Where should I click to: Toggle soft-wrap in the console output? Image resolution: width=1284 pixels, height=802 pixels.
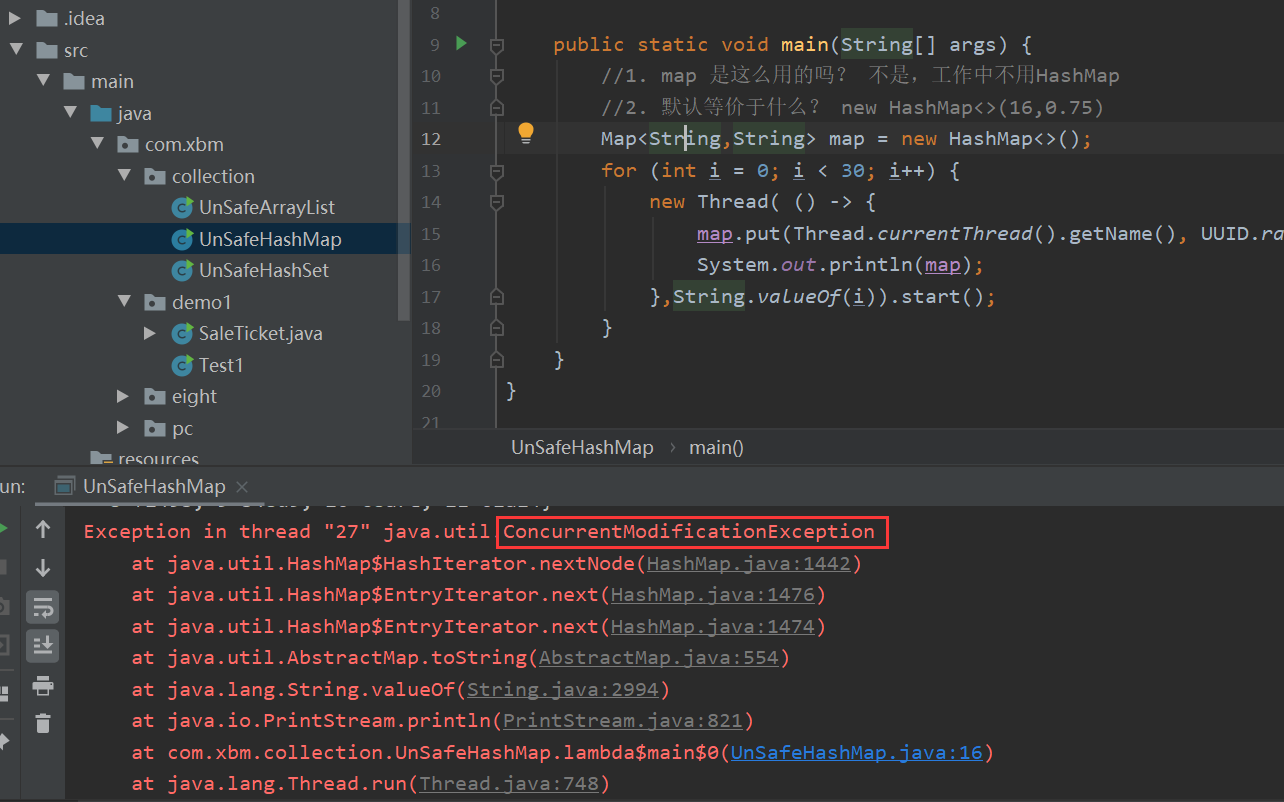(x=43, y=607)
